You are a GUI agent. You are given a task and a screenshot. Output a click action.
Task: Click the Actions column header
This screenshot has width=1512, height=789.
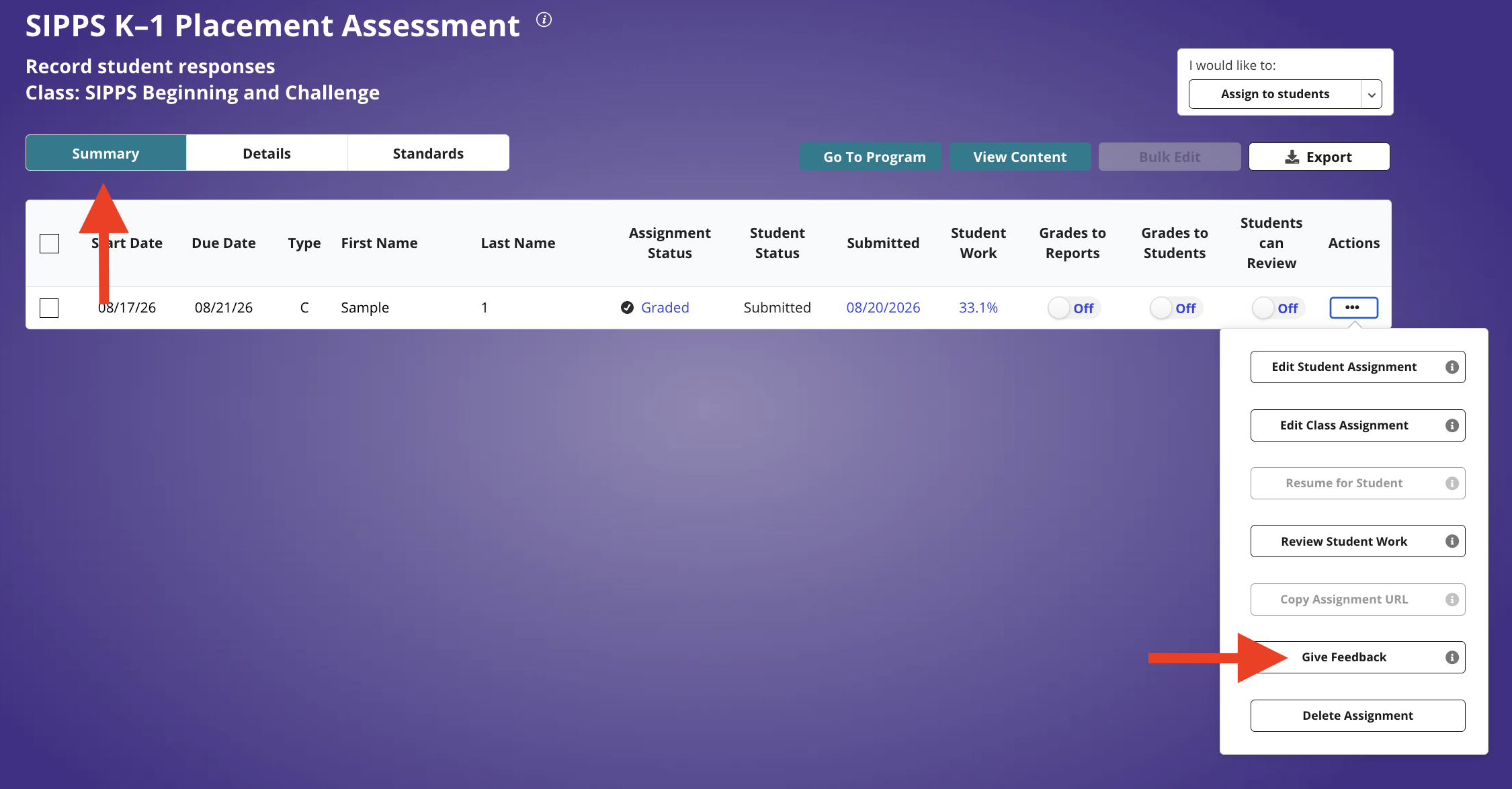(1354, 243)
